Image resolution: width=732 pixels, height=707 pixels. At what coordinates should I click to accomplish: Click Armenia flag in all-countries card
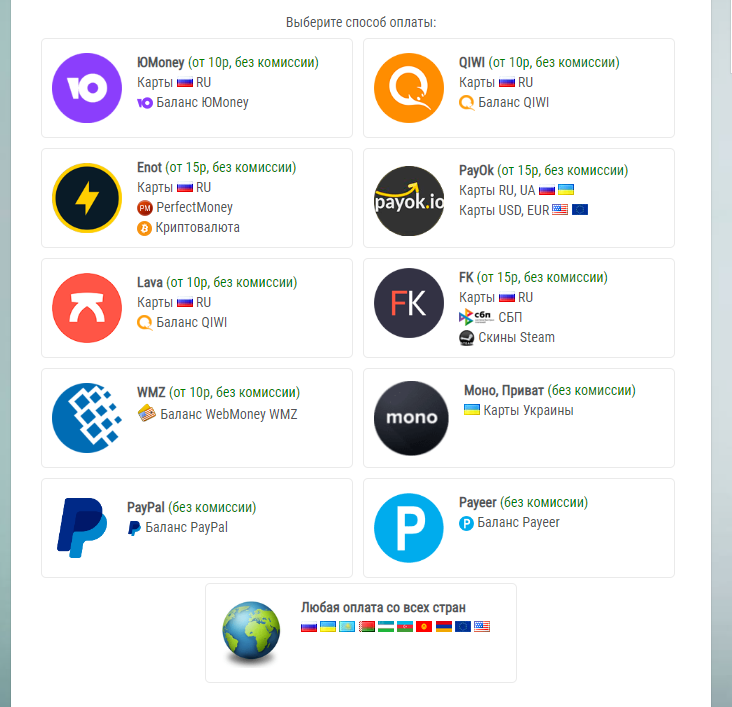pyautogui.click(x=443, y=626)
